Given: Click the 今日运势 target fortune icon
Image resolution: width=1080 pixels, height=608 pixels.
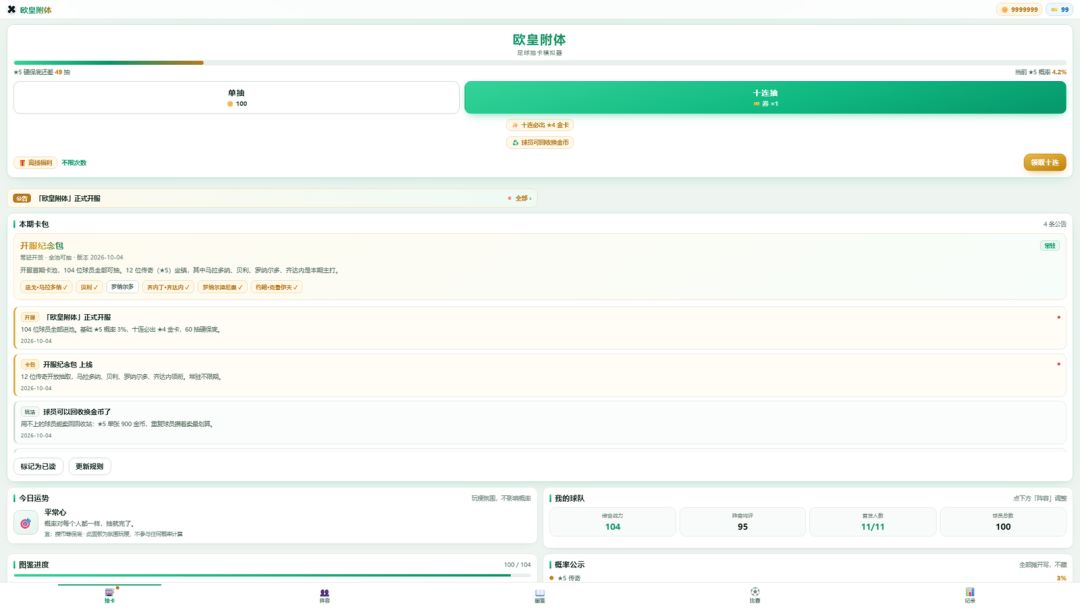Looking at the screenshot, I should pos(25,523).
